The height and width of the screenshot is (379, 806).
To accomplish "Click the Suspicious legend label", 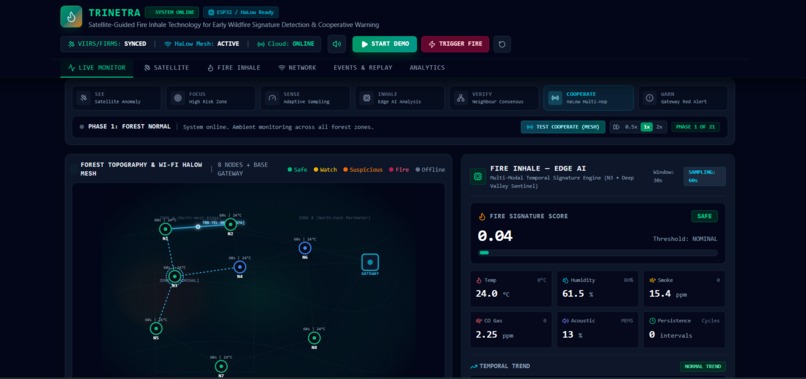I will (366, 170).
